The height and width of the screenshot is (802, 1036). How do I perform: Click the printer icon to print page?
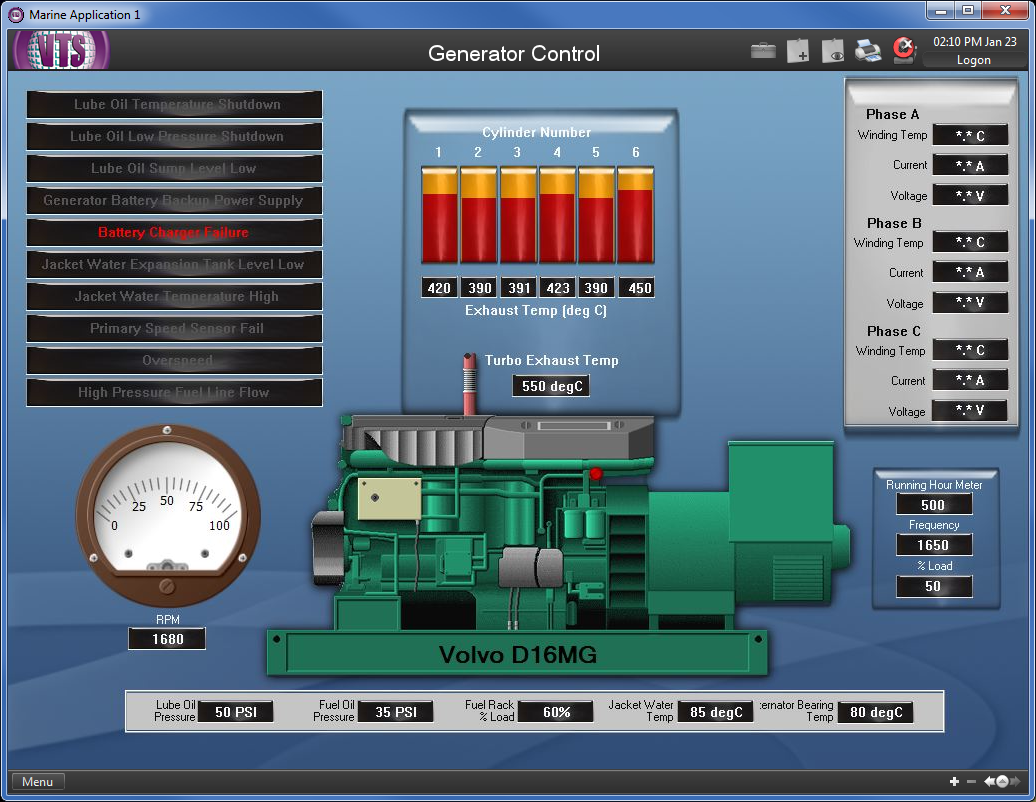click(868, 50)
